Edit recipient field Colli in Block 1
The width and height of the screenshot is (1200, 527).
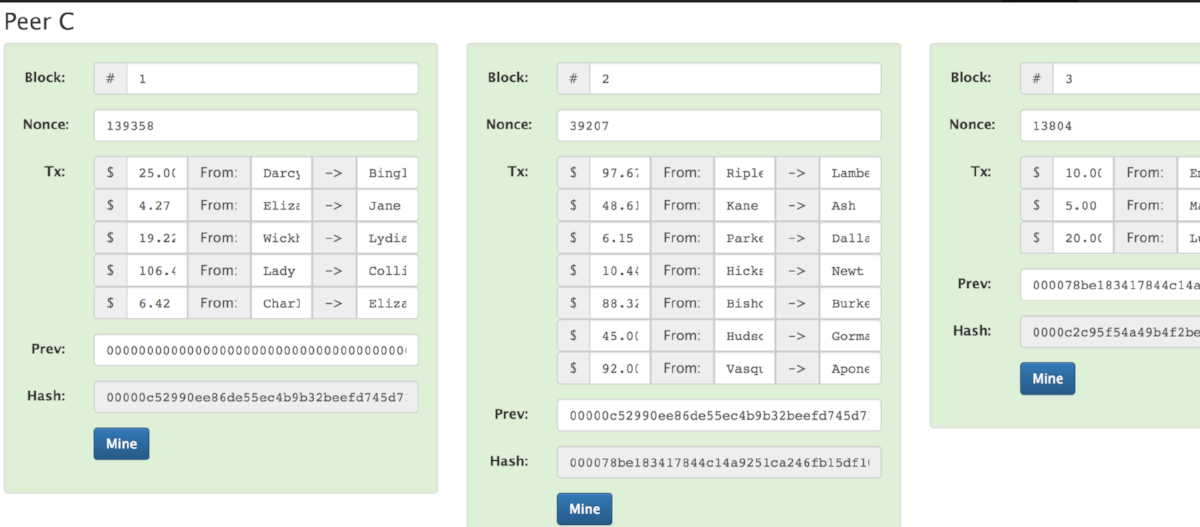[387, 270]
